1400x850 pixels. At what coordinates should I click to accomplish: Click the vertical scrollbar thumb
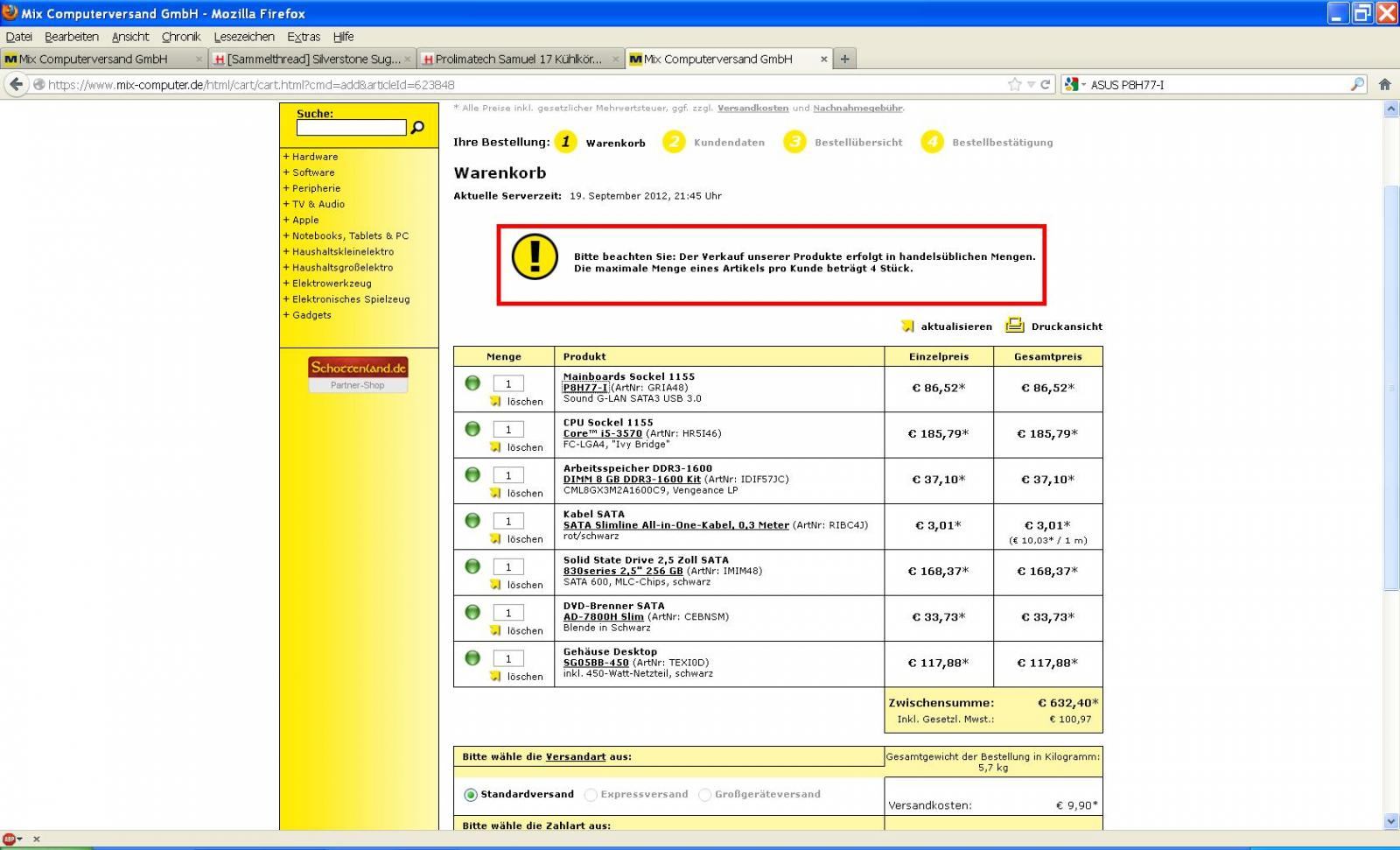pos(1391,389)
